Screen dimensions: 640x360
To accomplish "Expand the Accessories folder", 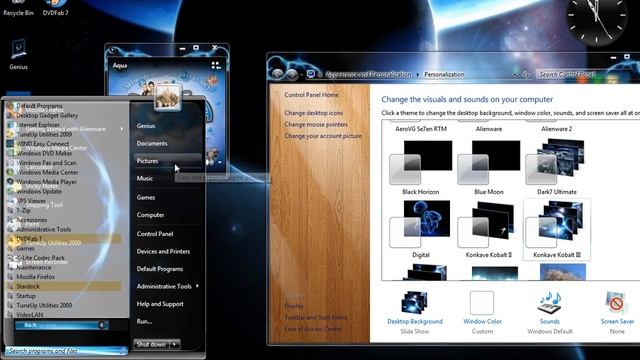I will click(31, 220).
